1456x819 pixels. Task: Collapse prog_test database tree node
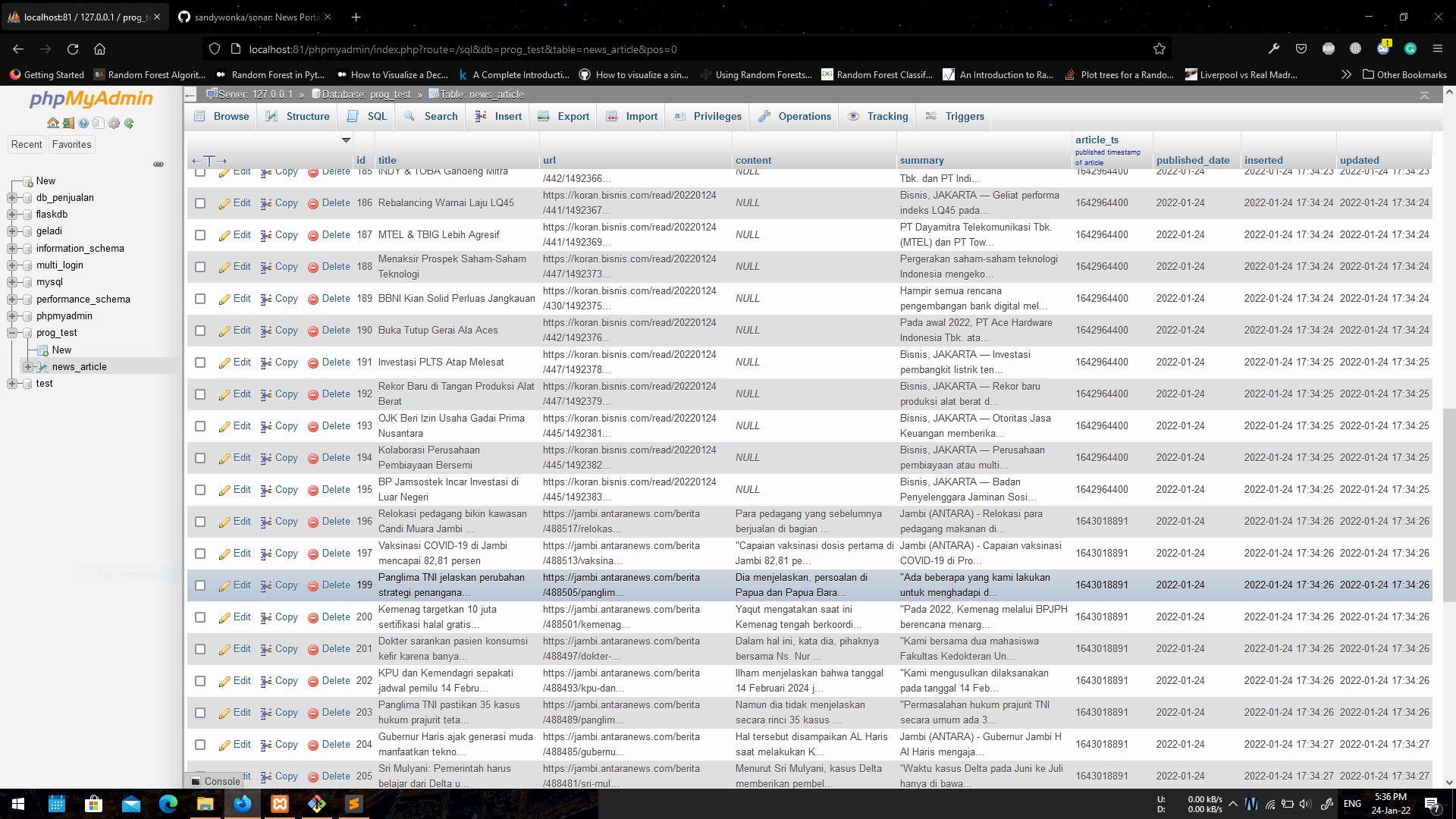point(12,333)
